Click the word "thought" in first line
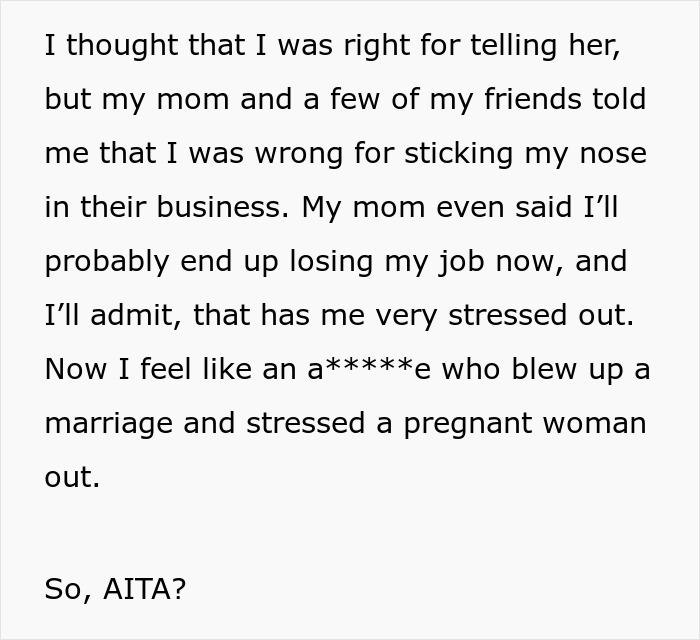Viewport: 700px width, 640px height. click(122, 46)
